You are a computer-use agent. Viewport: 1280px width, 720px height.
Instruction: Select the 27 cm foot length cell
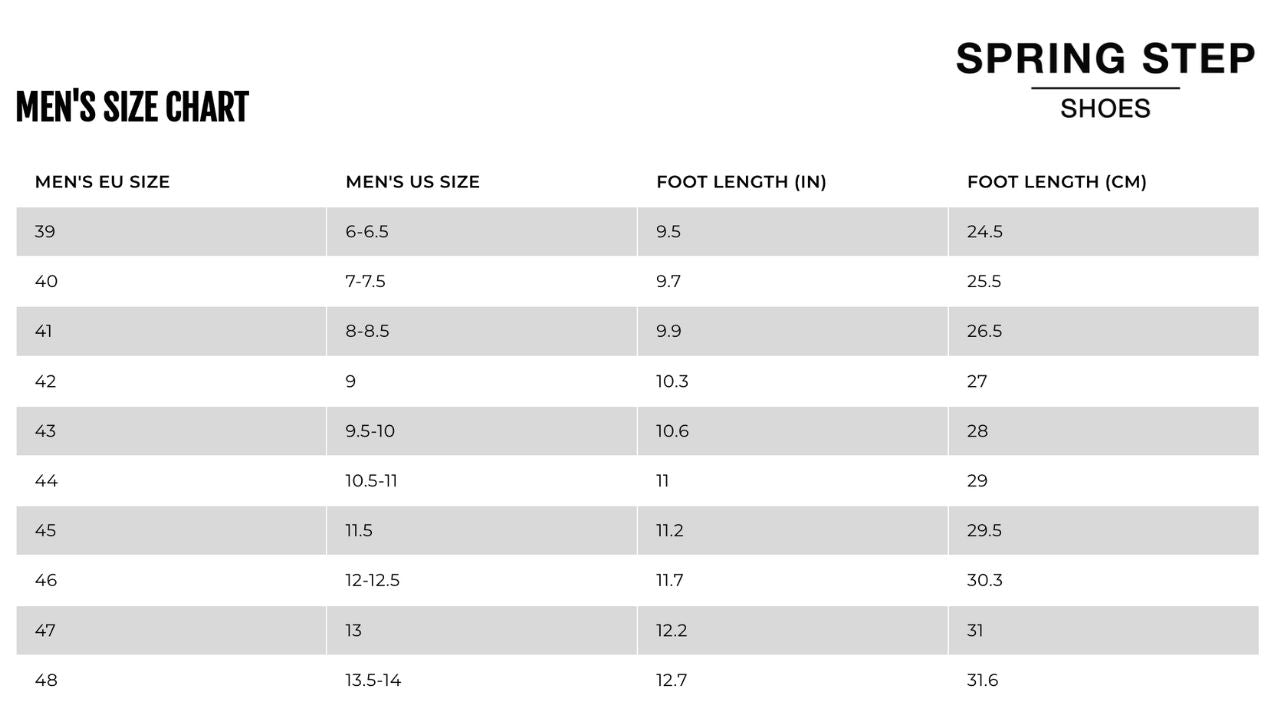tap(977, 381)
